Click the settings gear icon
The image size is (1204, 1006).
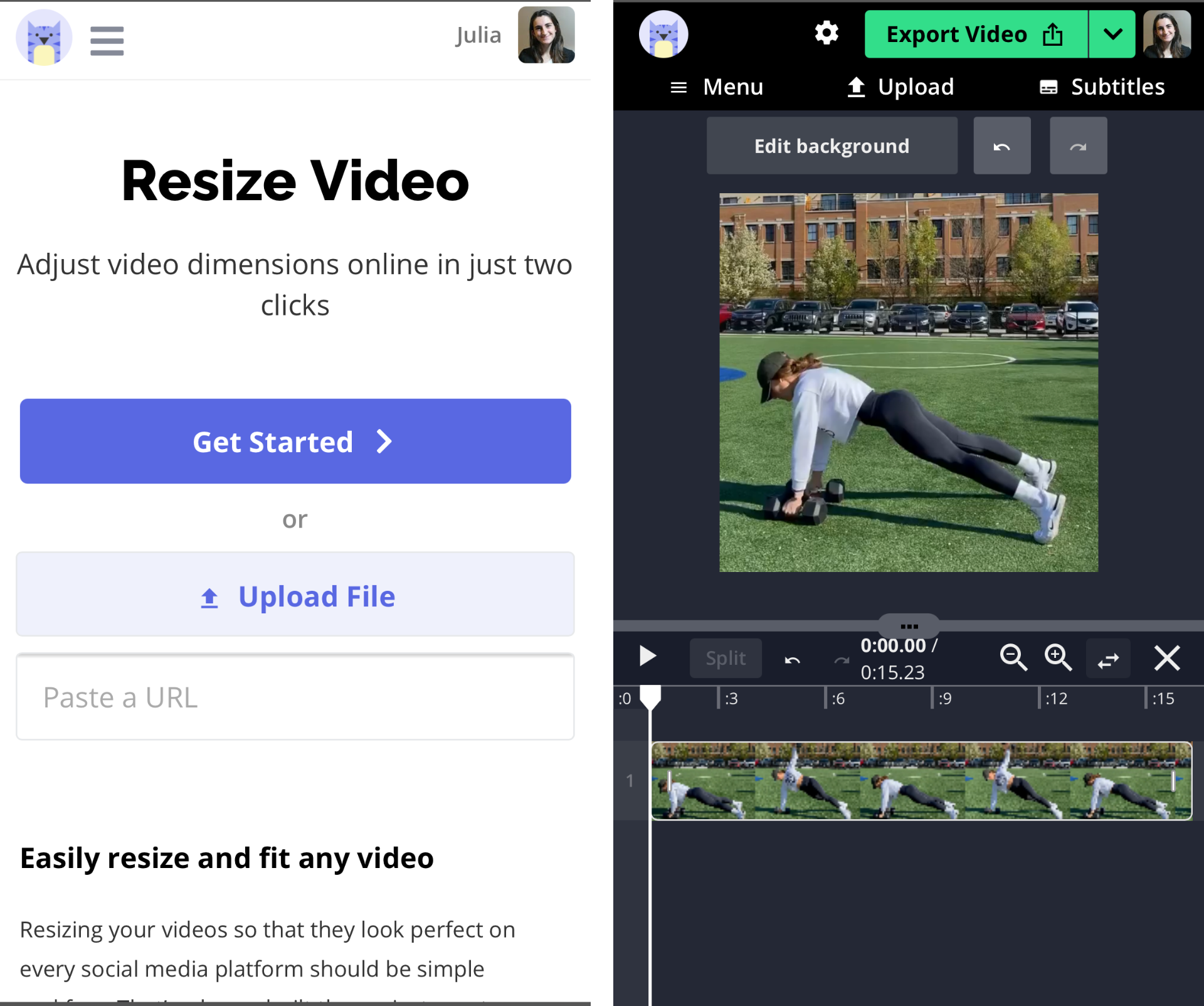click(826, 33)
